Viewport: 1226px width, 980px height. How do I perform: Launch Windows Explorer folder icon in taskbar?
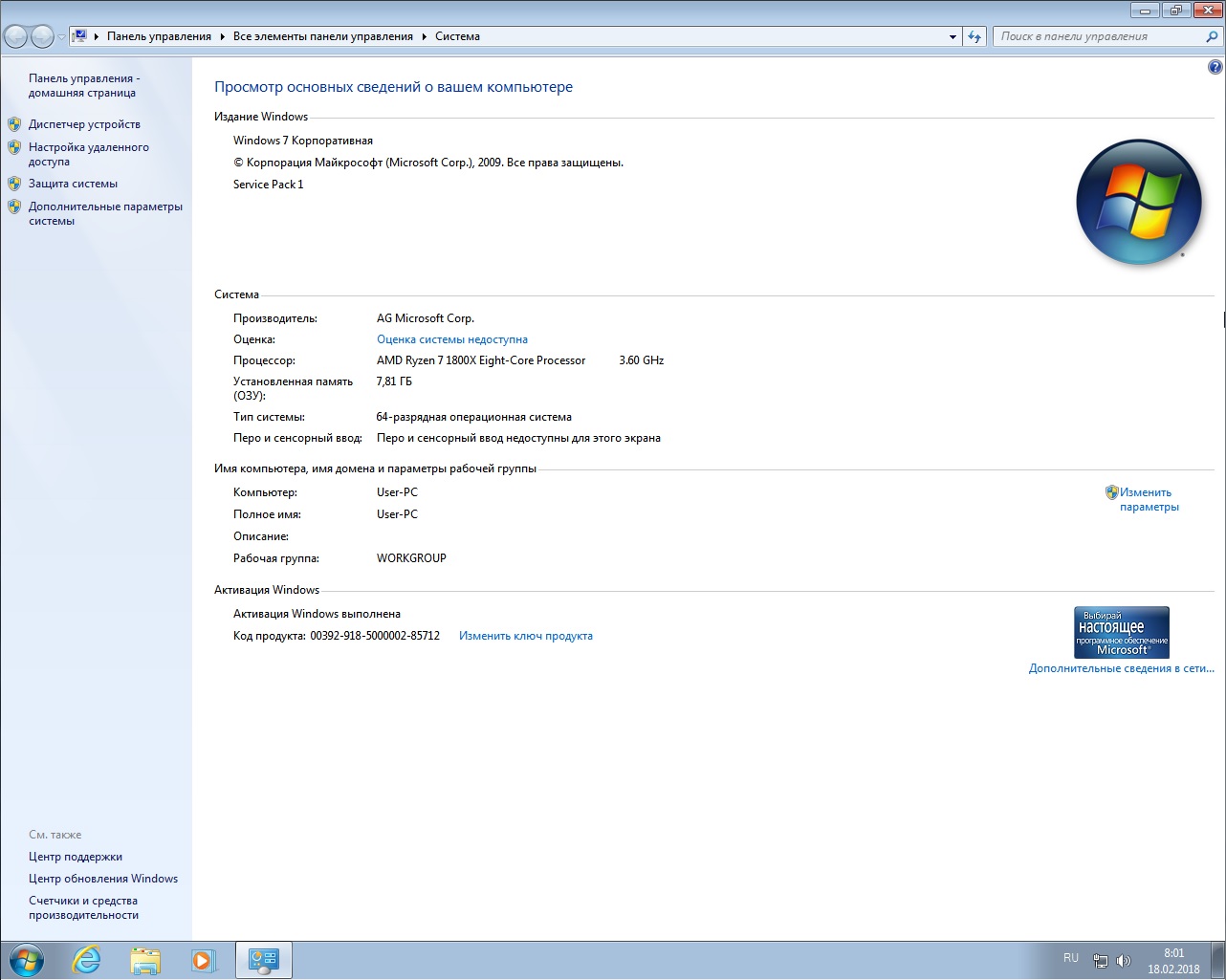click(145, 960)
